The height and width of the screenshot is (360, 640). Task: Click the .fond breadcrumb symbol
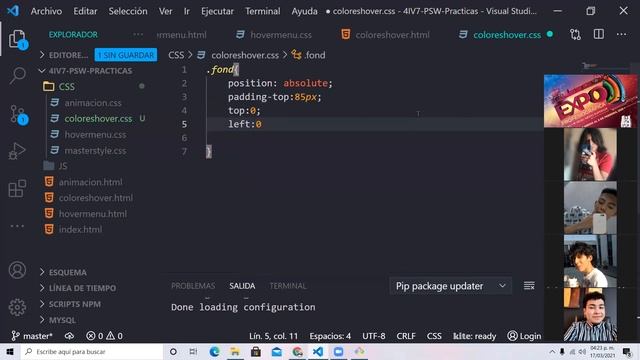tap(309, 55)
